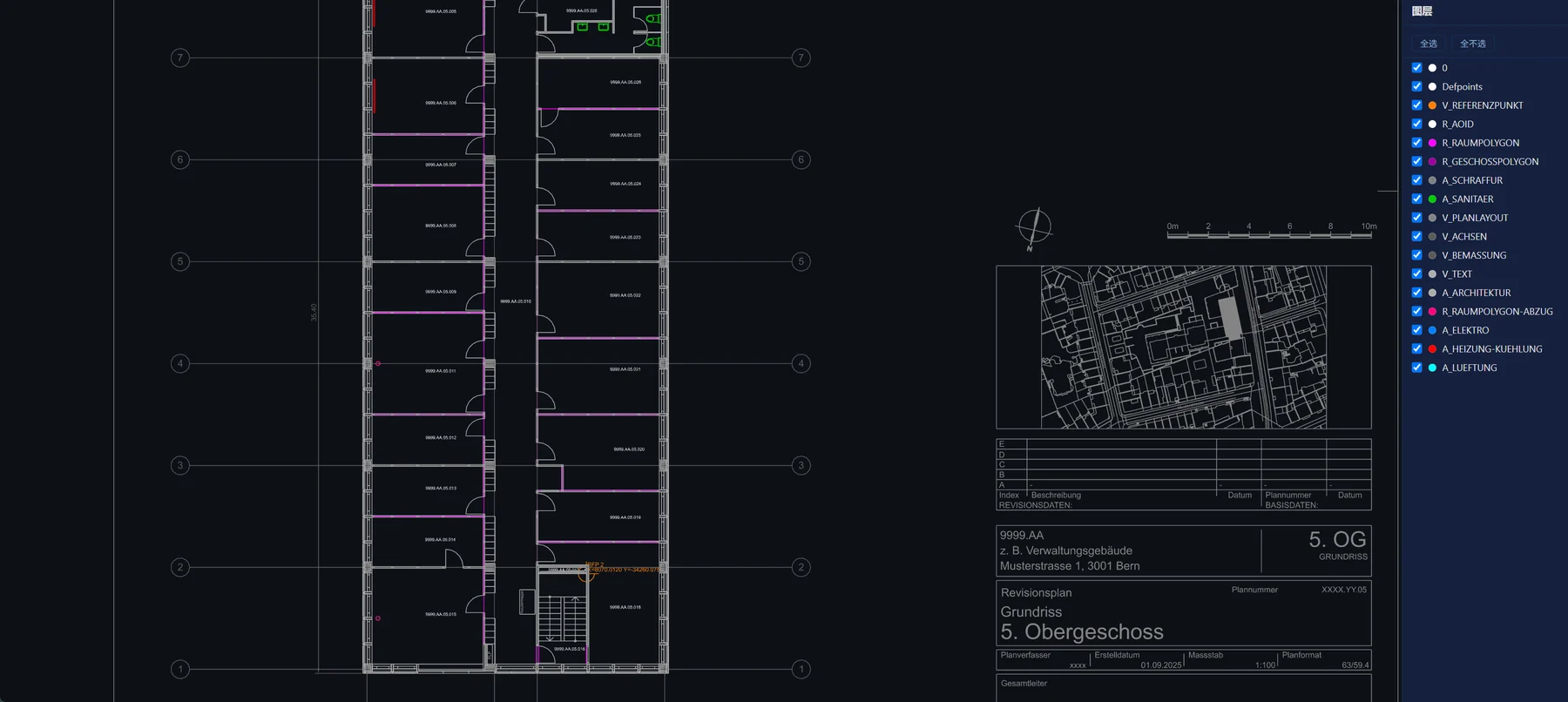The image size is (1568, 702).
Task: Click the orange V_REFERENZPUNKT color dot
Action: pos(1432,105)
